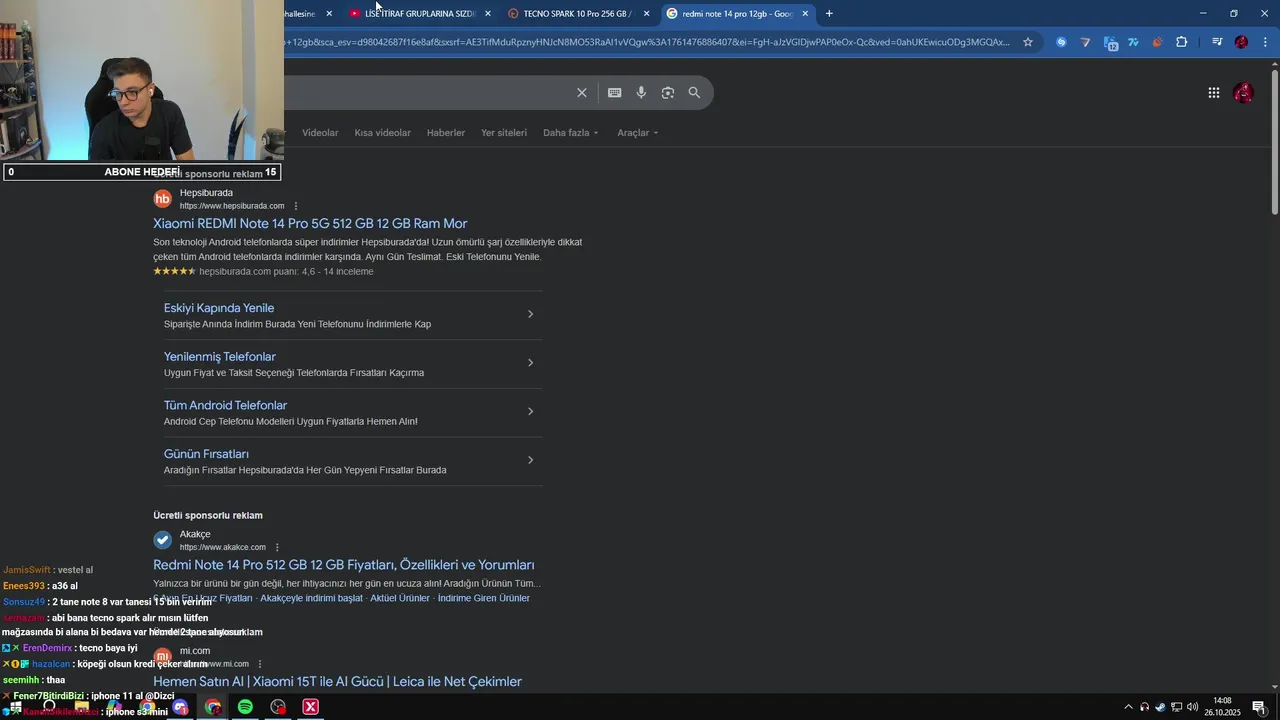Open the headset tray icon
1280x720 pixels.
coord(1144,707)
